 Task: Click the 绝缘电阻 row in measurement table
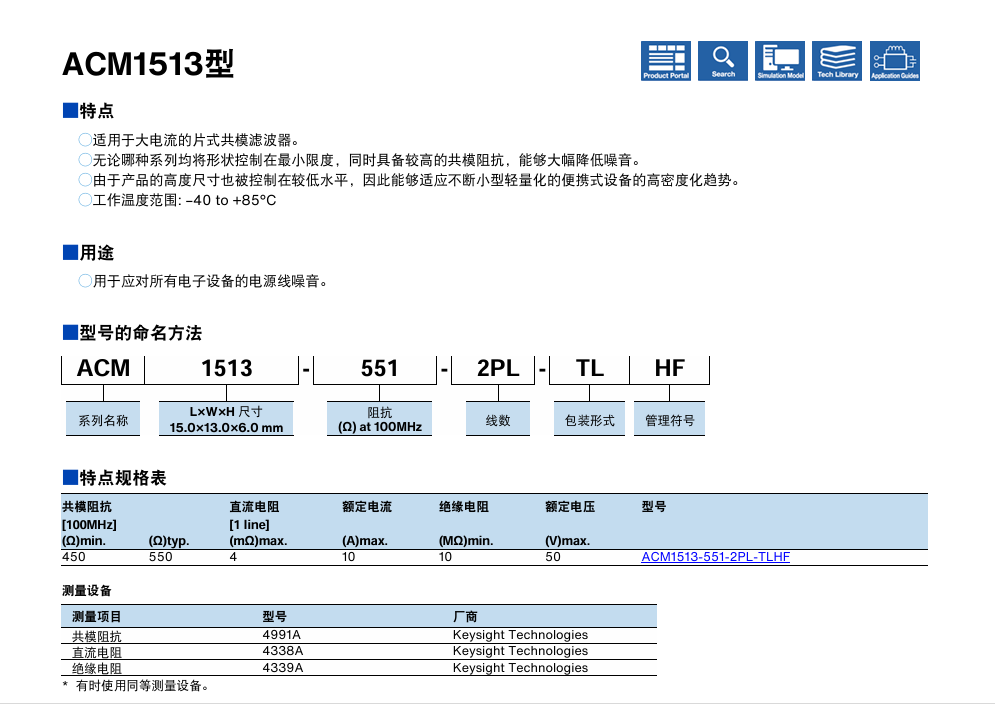point(359,668)
